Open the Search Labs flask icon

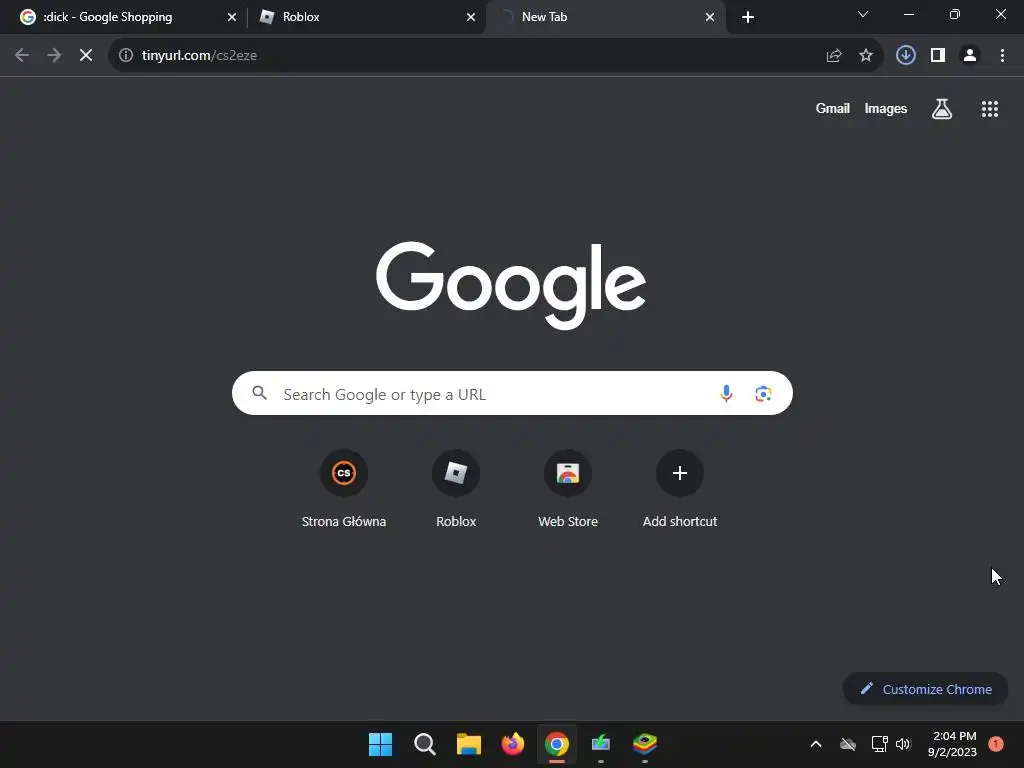coord(942,109)
